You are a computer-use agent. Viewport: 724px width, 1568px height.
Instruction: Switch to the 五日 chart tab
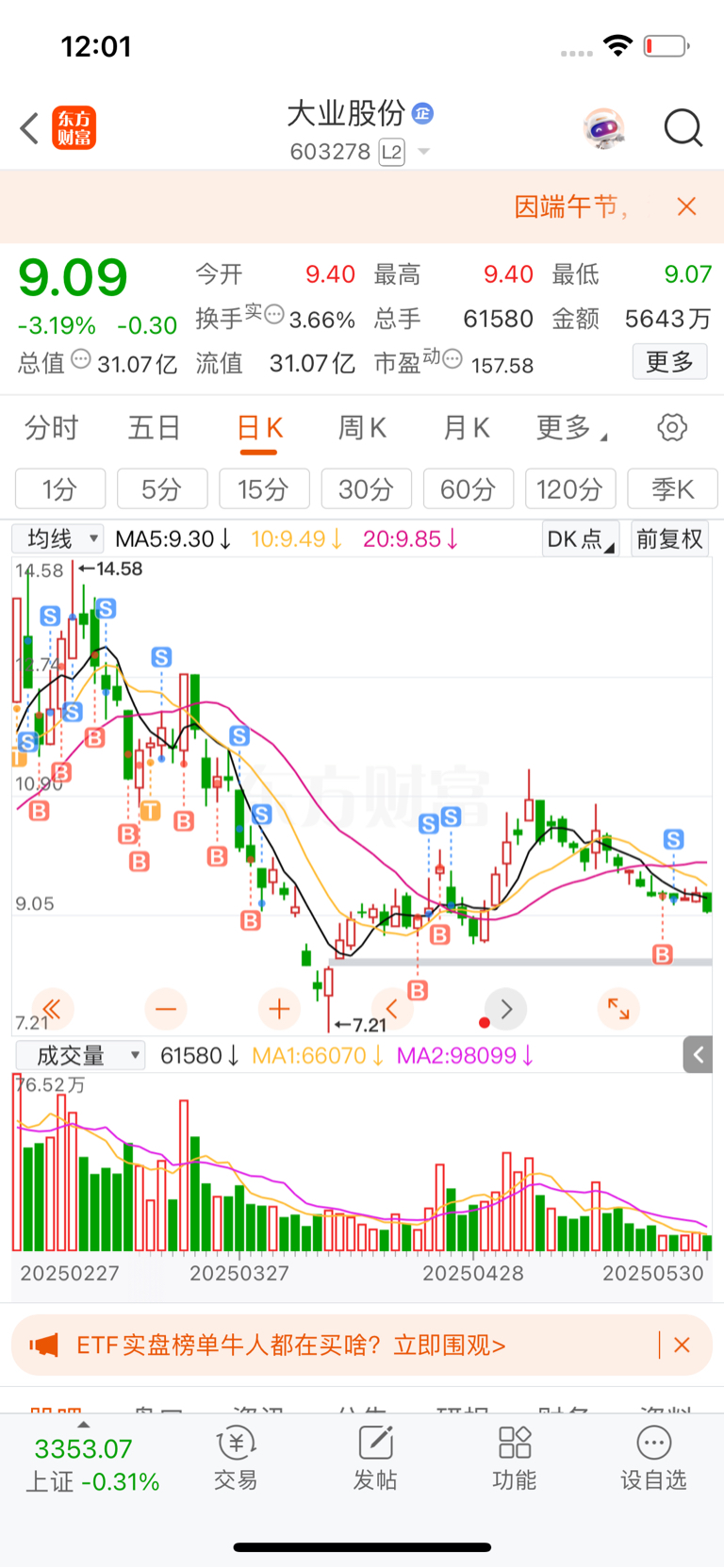click(x=155, y=428)
